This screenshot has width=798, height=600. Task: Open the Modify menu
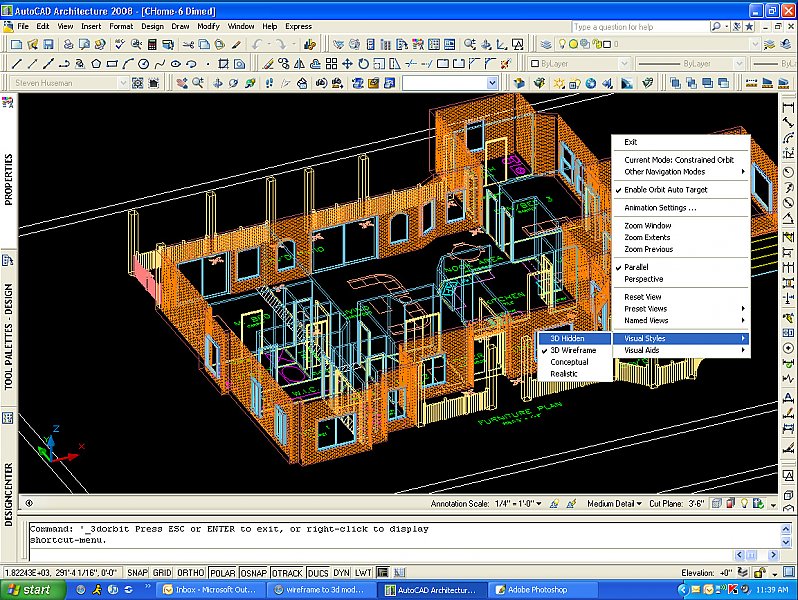[x=208, y=26]
